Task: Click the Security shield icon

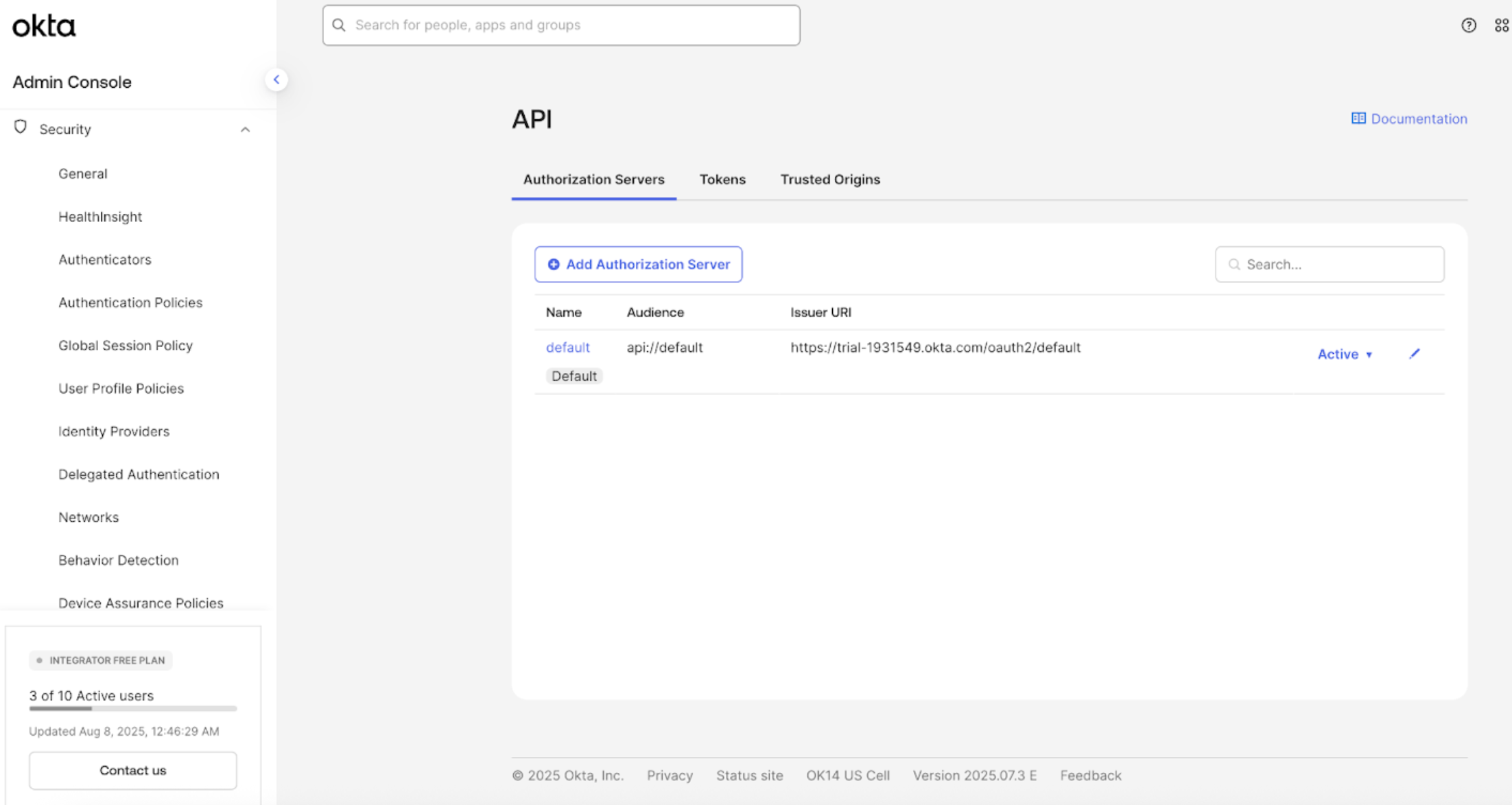Action: (x=21, y=128)
